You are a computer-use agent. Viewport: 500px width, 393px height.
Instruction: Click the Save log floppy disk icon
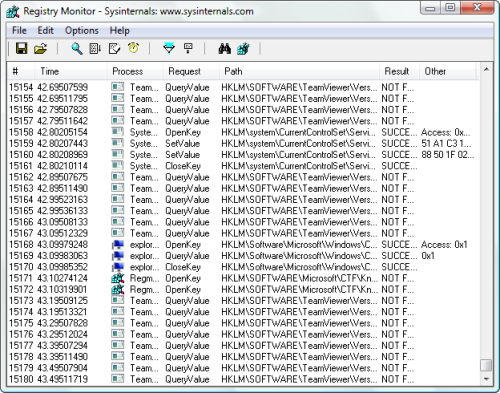pyautogui.click(x=22, y=49)
